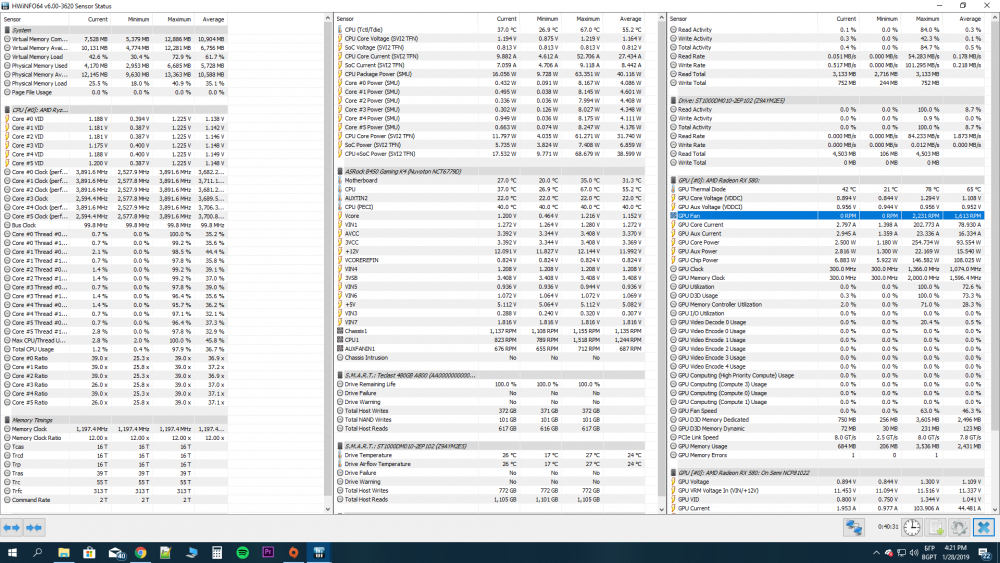The width and height of the screenshot is (1000, 563).
Task: Select the Vcore voltage row
Action: coord(490,216)
